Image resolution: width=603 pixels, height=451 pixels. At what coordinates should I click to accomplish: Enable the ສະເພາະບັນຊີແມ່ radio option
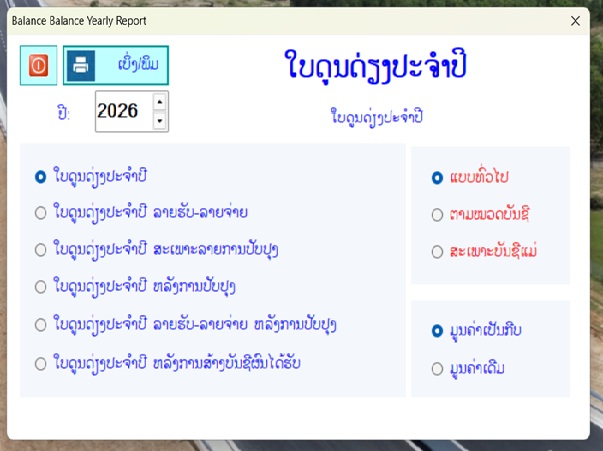[437, 251]
